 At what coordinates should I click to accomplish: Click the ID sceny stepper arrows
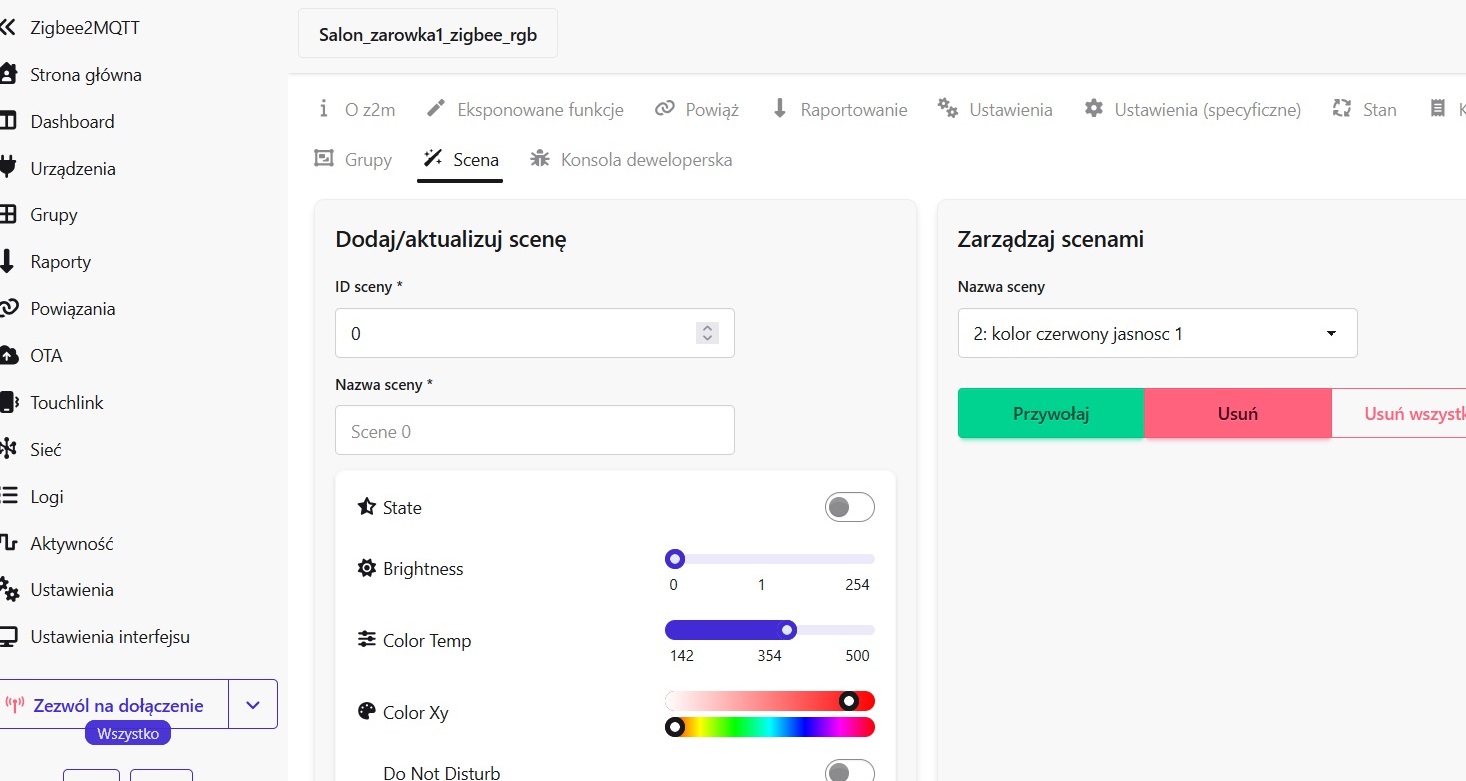(x=707, y=333)
